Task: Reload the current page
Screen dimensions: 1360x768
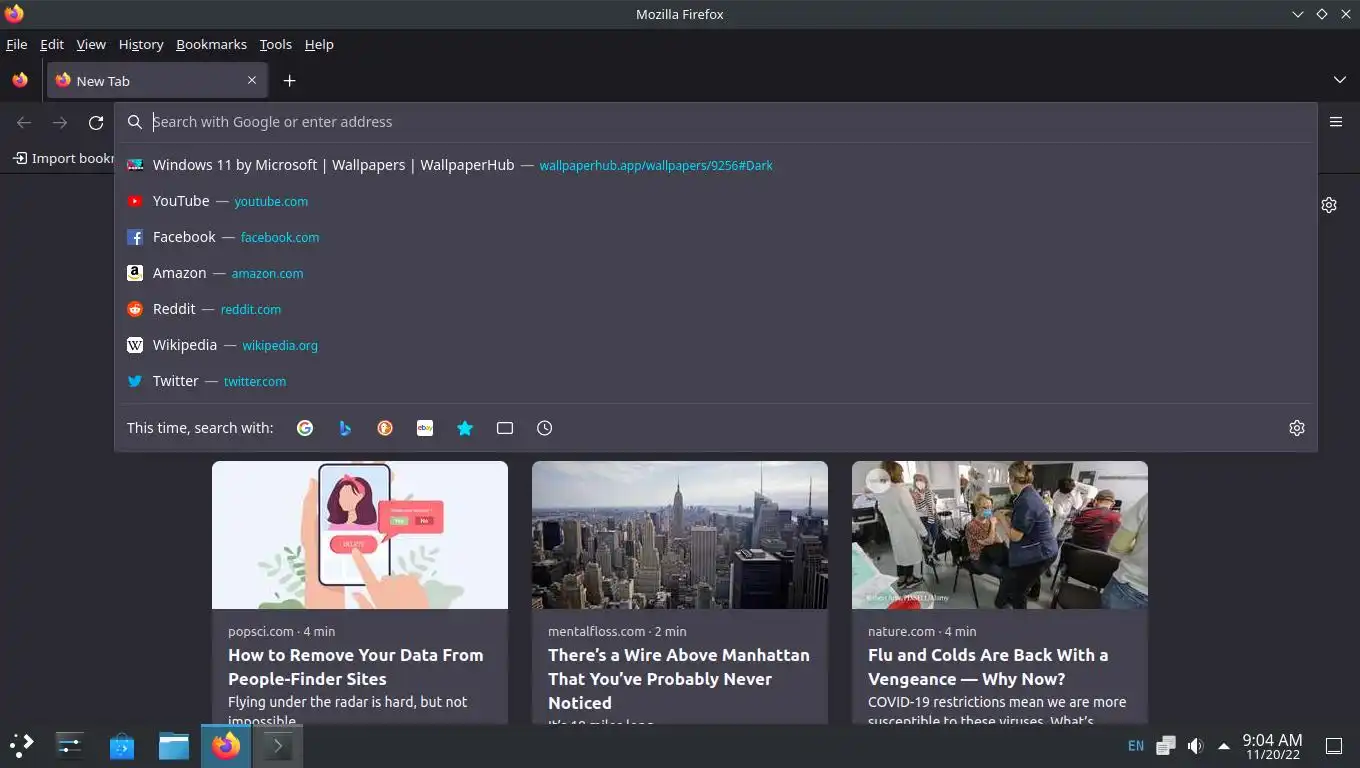Action: [96, 122]
